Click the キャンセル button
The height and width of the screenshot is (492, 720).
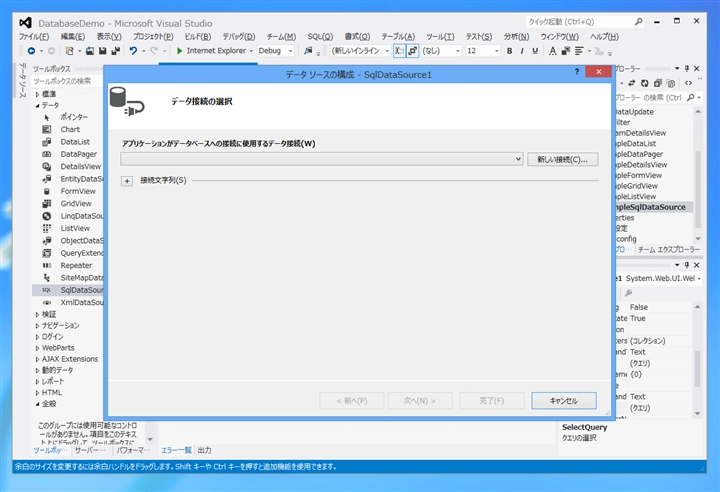click(x=564, y=401)
